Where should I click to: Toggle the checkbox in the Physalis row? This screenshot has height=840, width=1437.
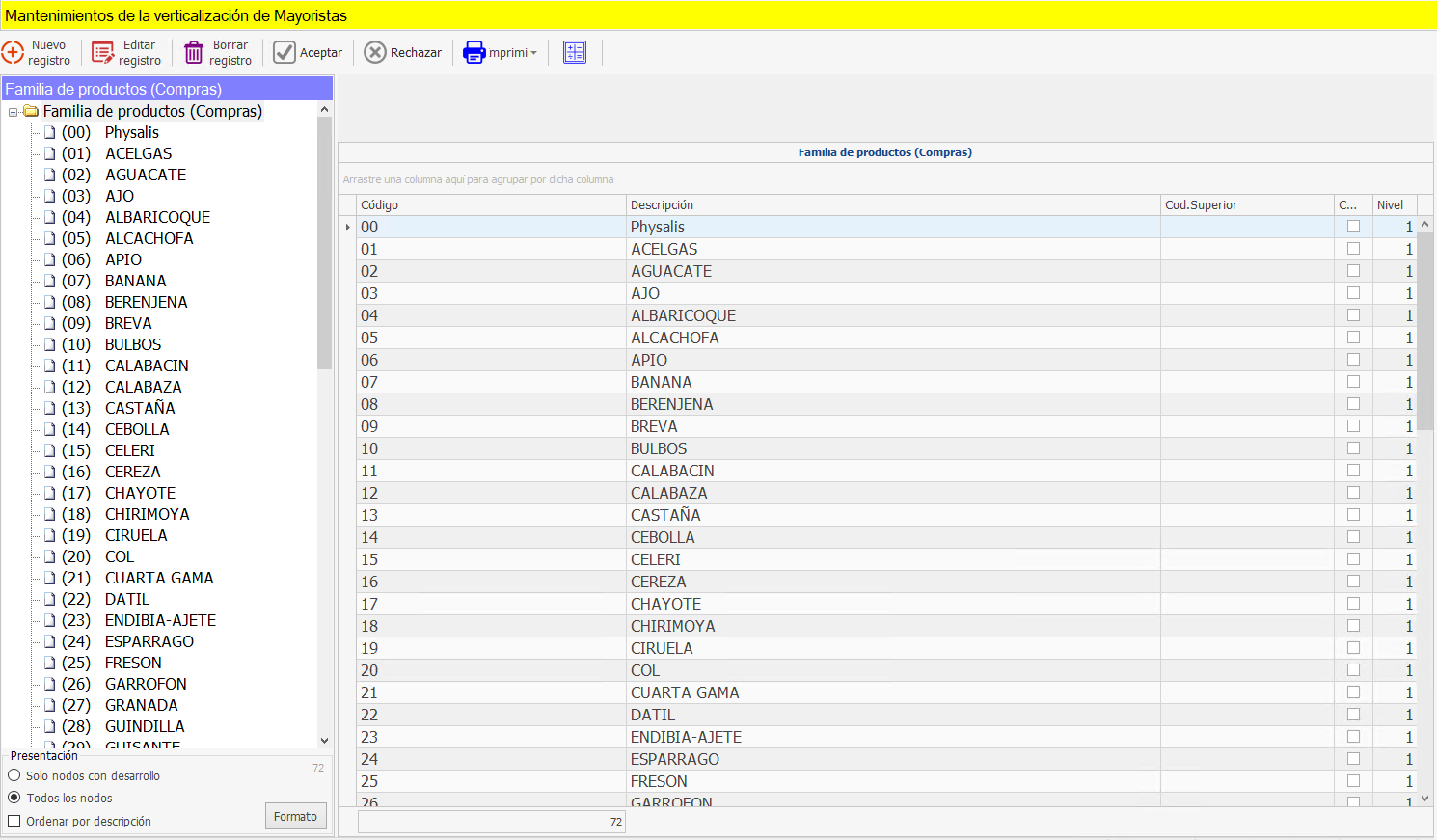[1353, 227]
